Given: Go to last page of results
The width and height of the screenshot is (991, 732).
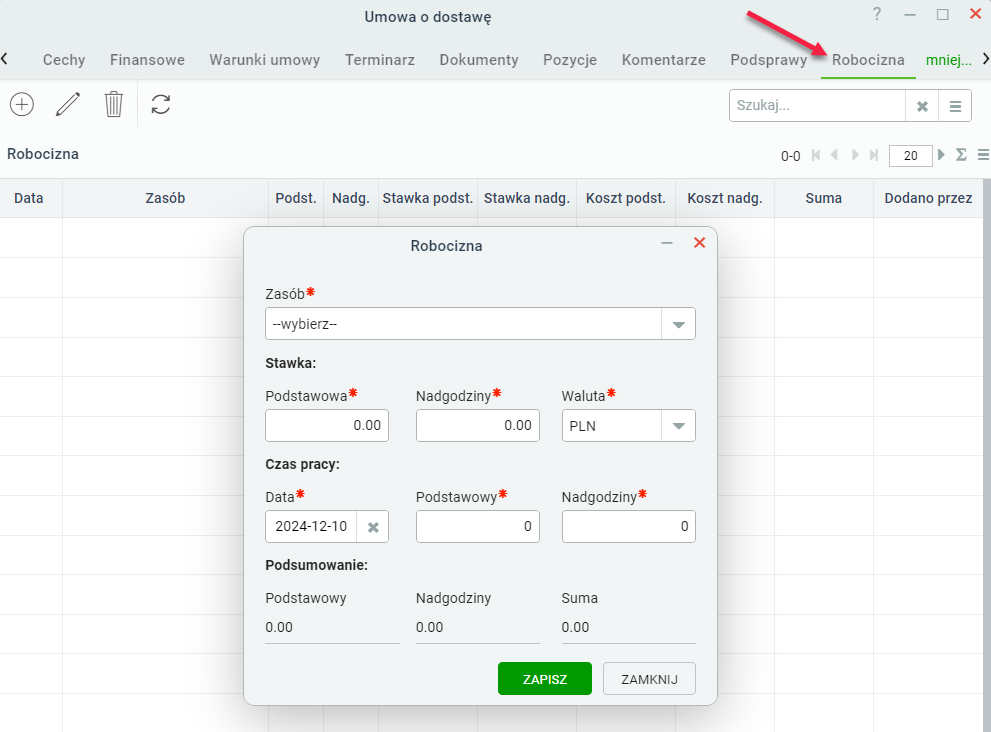Looking at the screenshot, I should 874,155.
